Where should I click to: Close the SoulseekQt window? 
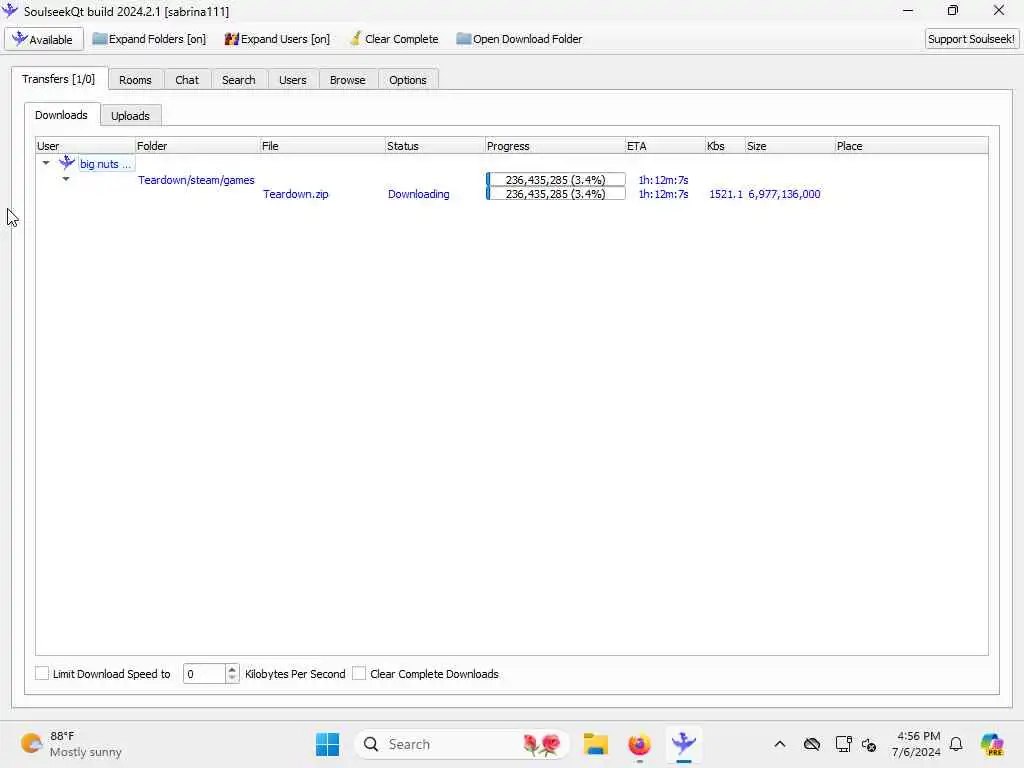[x=999, y=10]
